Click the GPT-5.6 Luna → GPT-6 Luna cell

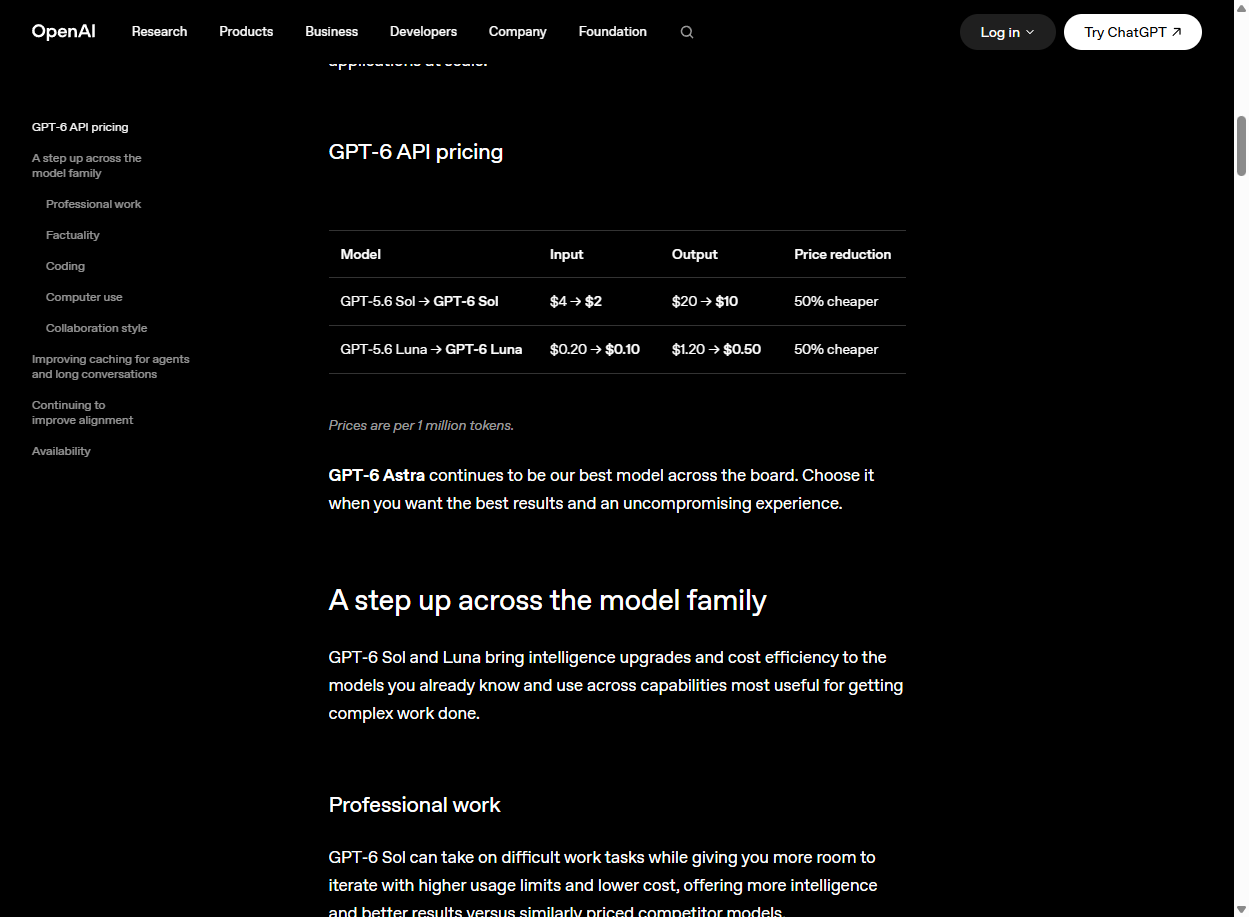[x=431, y=349]
